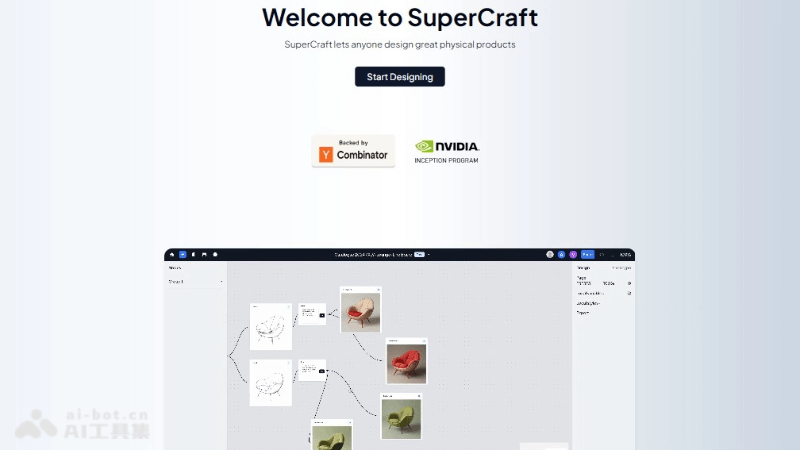Click the NVIDIA Inception Program logo

446,151
